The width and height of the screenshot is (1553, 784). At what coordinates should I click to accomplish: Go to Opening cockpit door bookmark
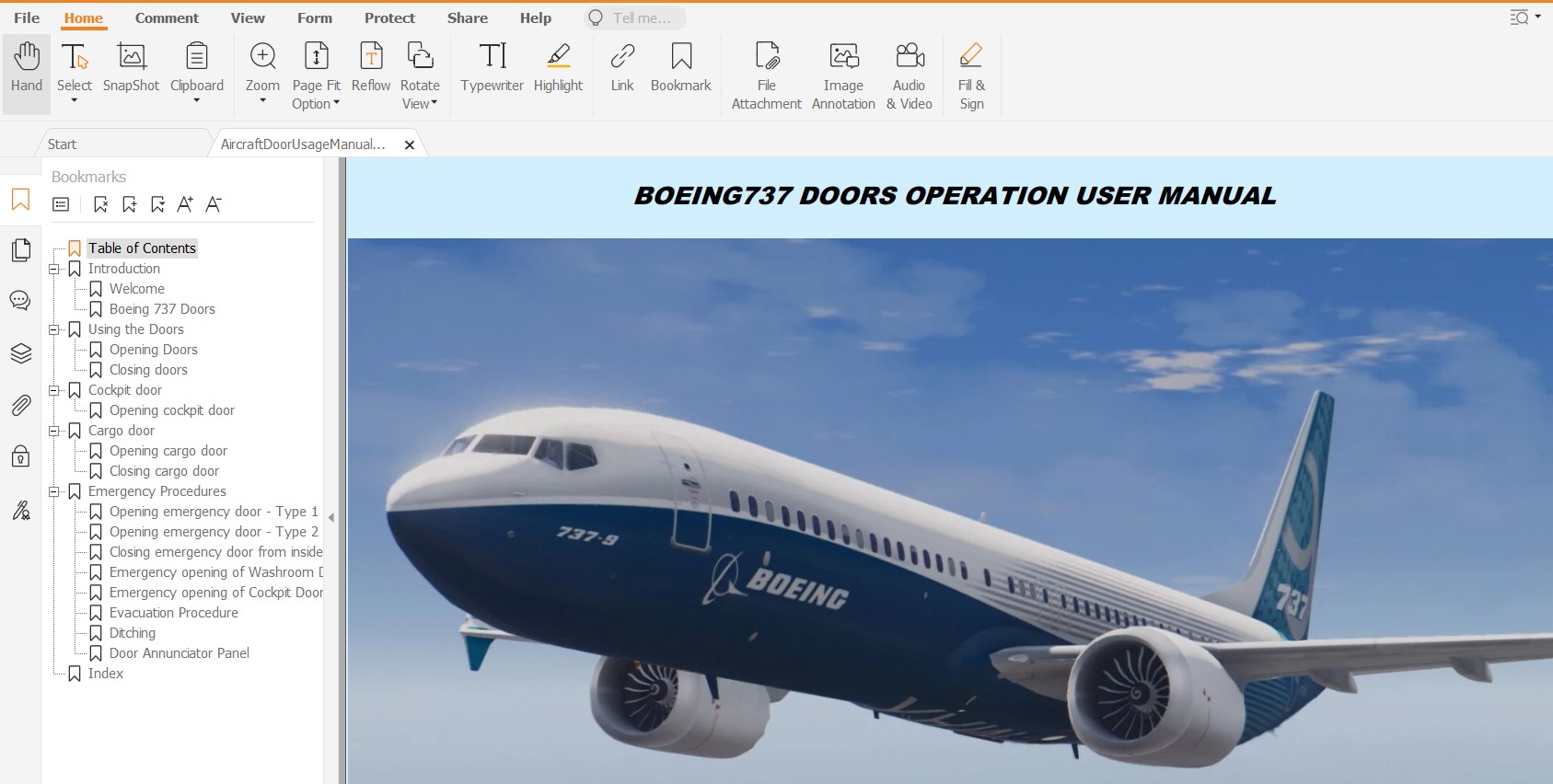click(x=172, y=410)
